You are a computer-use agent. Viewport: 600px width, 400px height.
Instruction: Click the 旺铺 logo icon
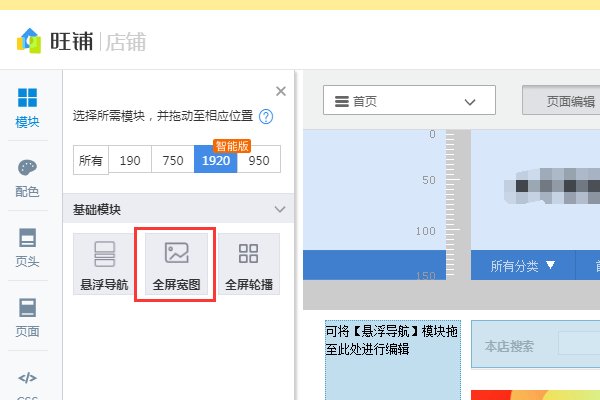[x=29, y=41]
